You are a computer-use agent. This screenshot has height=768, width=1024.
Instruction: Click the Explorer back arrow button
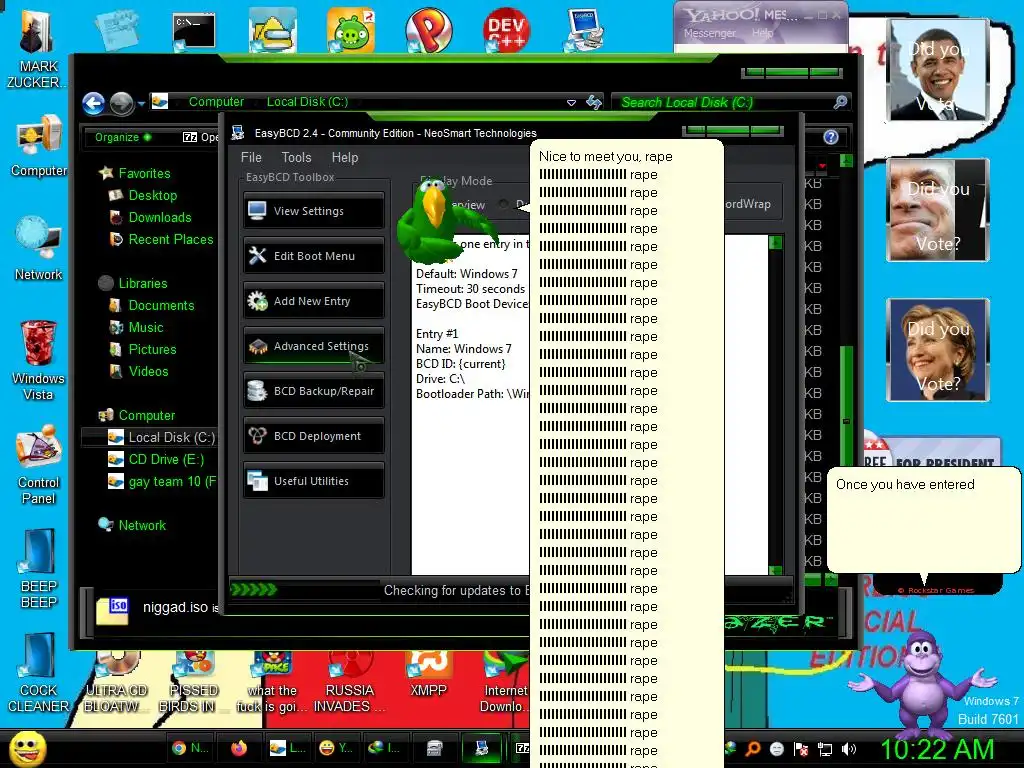pyautogui.click(x=93, y=103)
